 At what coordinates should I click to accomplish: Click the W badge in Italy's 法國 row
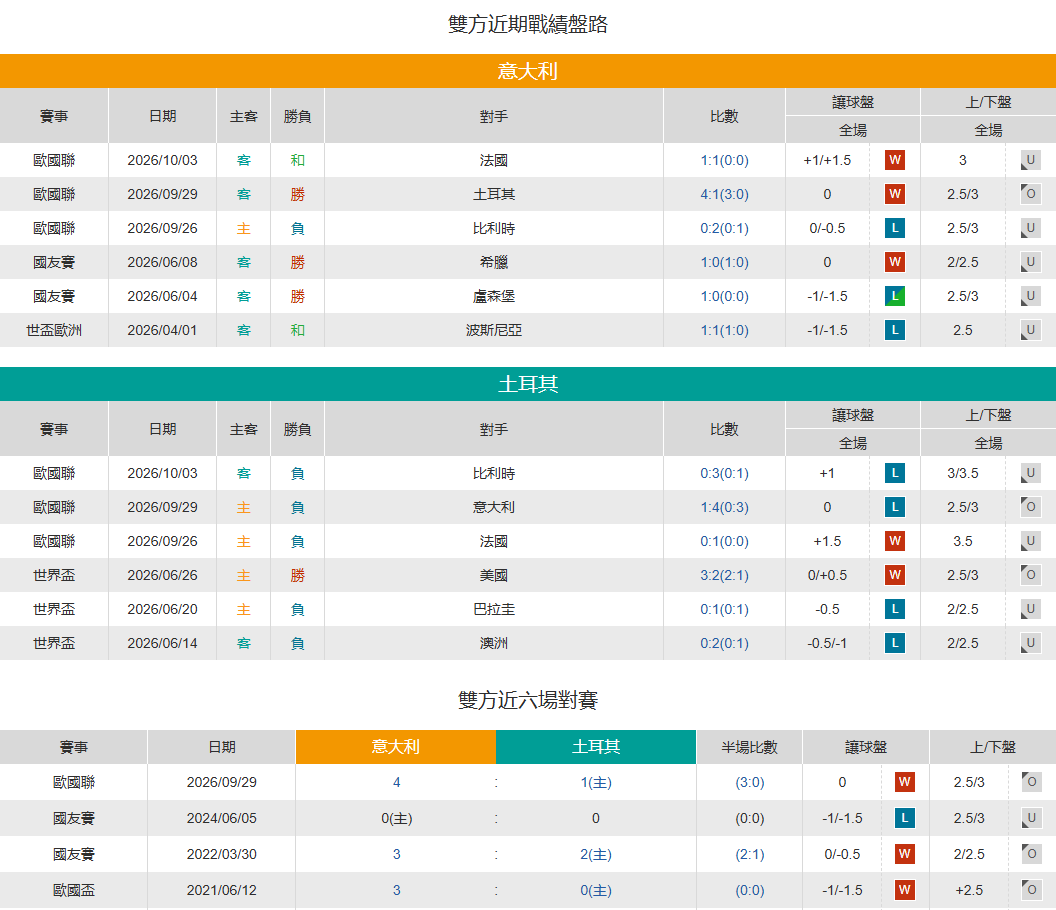[894, 160]
